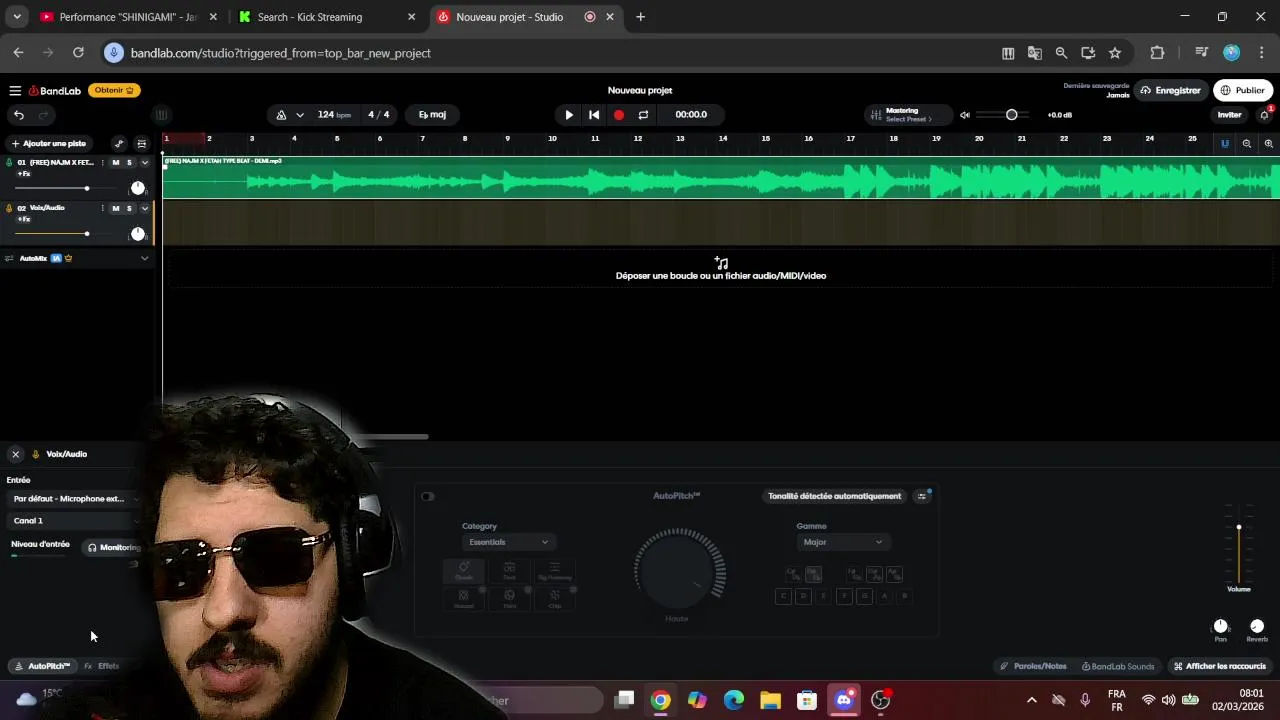Enable the AutoPitch power switch

tap(428, 496)
